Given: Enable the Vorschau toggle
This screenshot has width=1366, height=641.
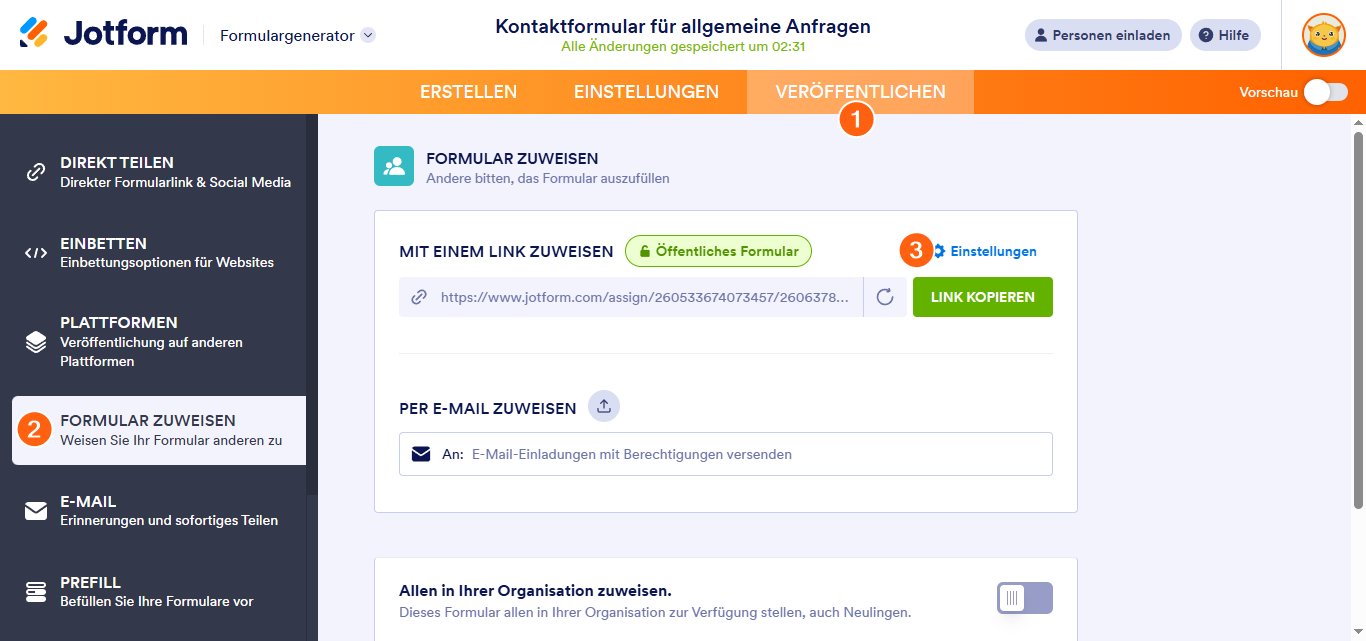Looking at the screenshot, I should 1324,91.
